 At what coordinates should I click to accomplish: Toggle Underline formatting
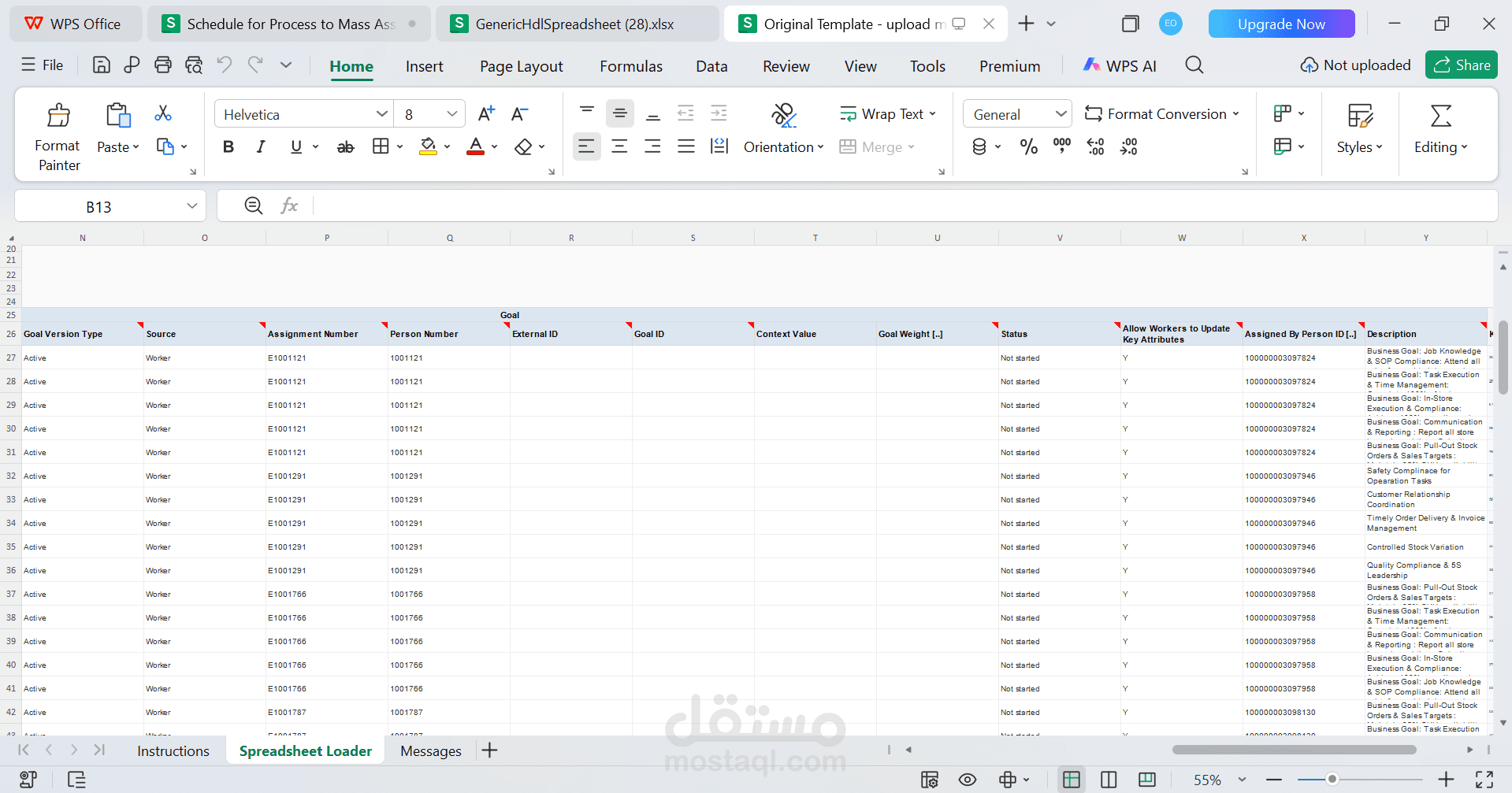[296, 147]
